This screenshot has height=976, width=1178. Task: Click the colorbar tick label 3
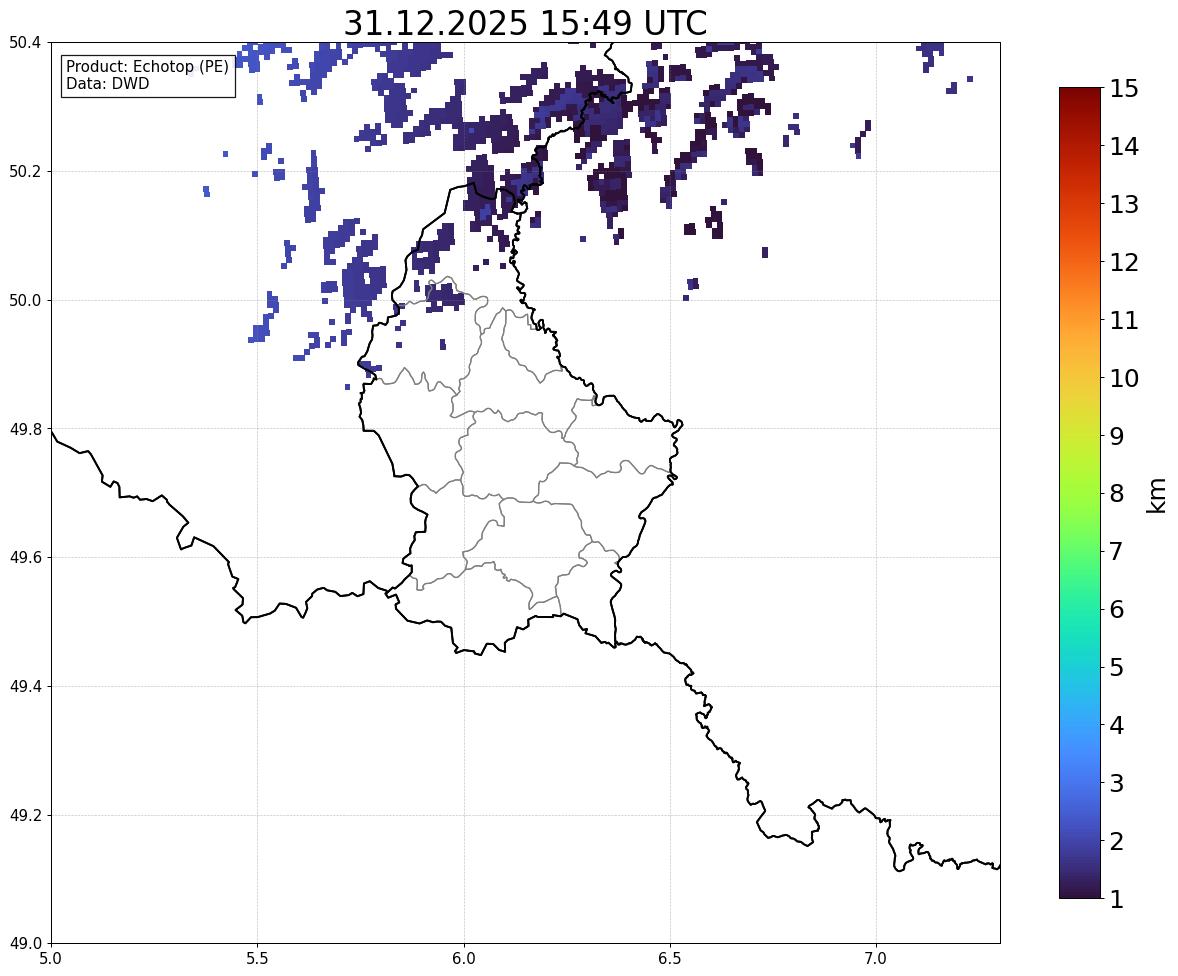click(x=1117, y=783)
